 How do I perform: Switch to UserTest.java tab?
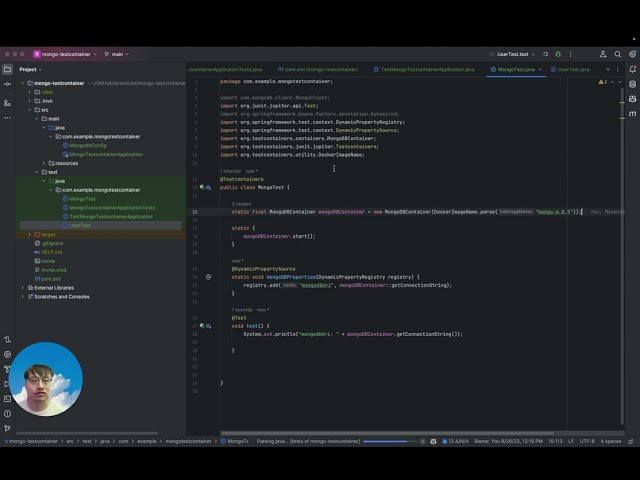pos(570,69)
